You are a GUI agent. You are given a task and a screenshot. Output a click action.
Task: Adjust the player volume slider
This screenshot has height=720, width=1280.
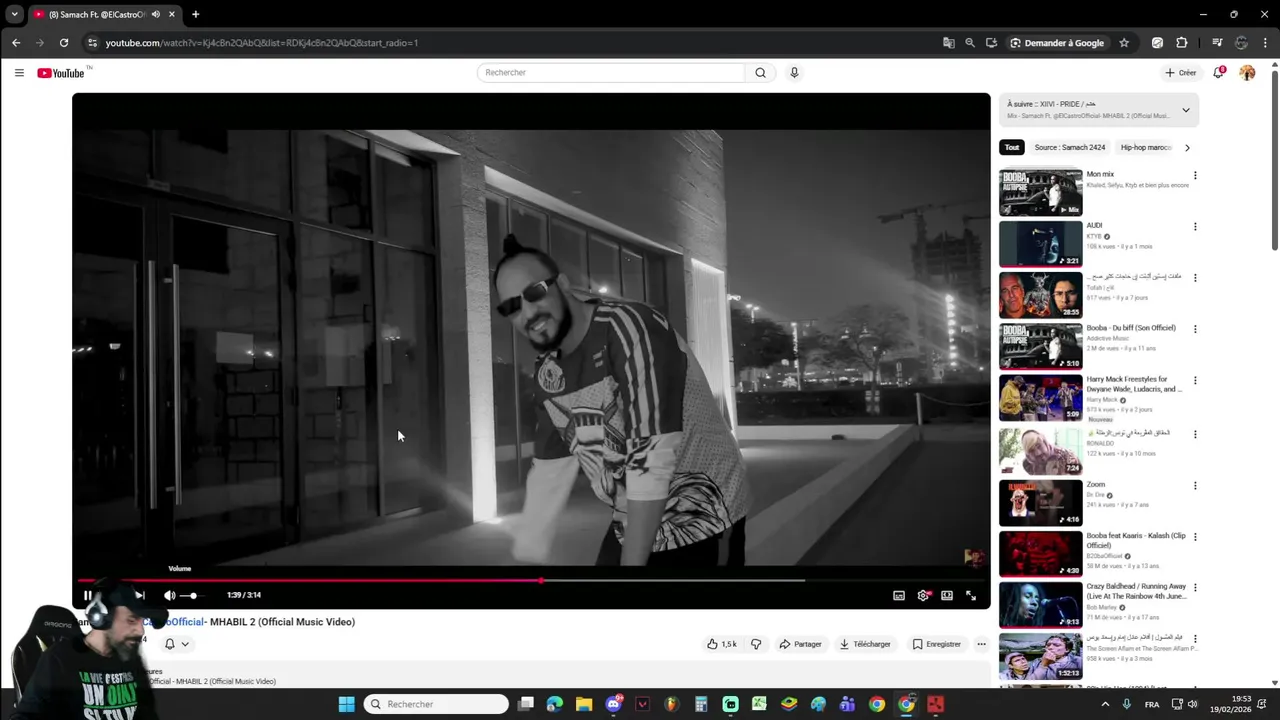(x=191, y=595)
